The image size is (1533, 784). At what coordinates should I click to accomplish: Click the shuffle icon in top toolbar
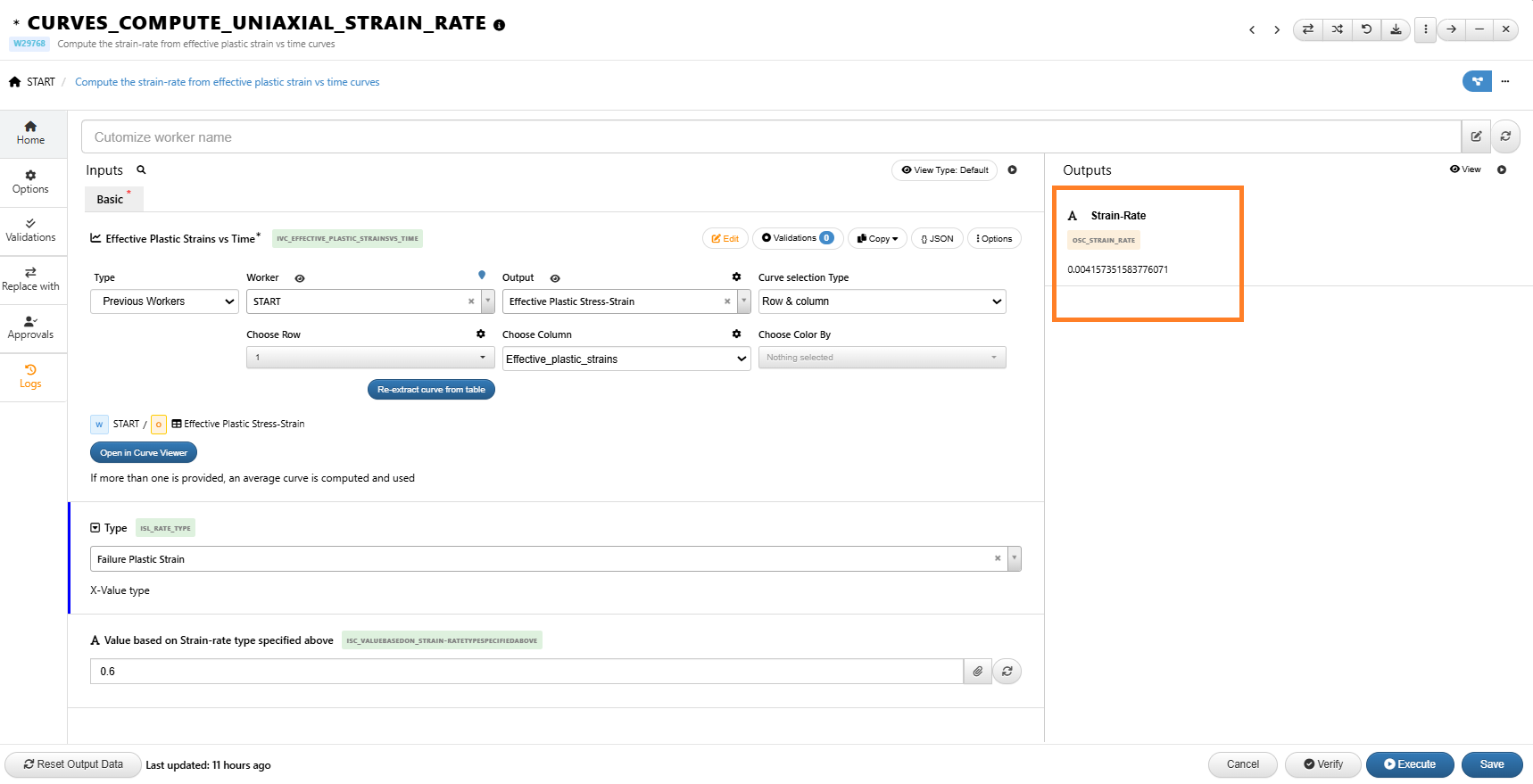click(x=1337, y=29)
